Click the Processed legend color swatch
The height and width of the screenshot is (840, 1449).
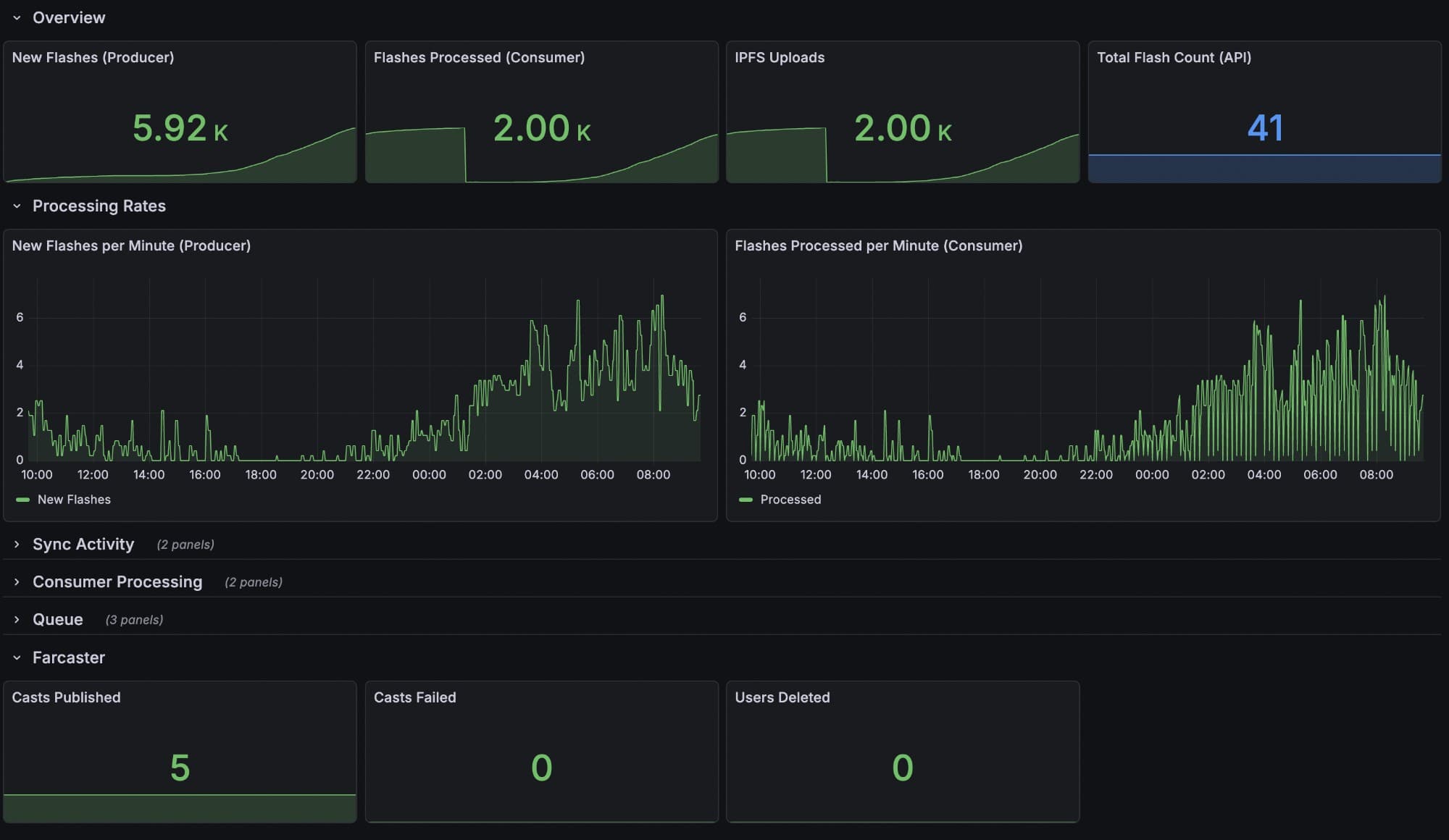tap(746, 500)
